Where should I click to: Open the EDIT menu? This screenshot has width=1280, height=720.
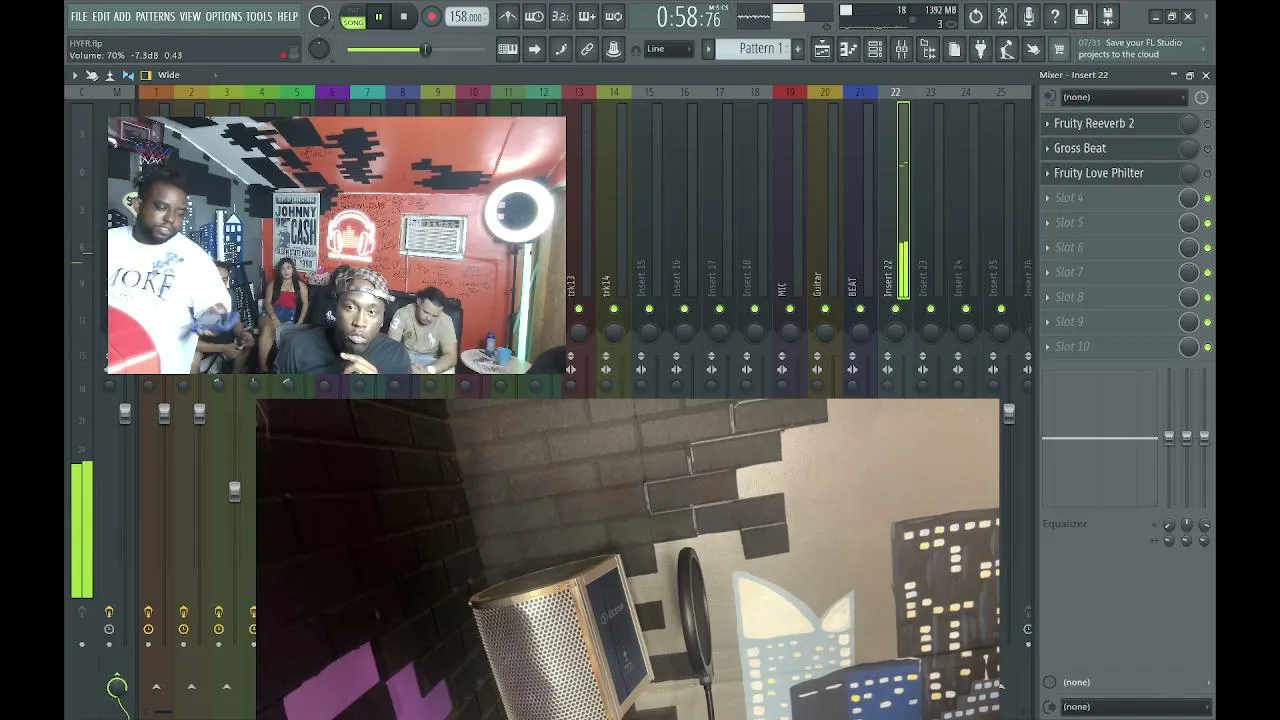[101, 17]
